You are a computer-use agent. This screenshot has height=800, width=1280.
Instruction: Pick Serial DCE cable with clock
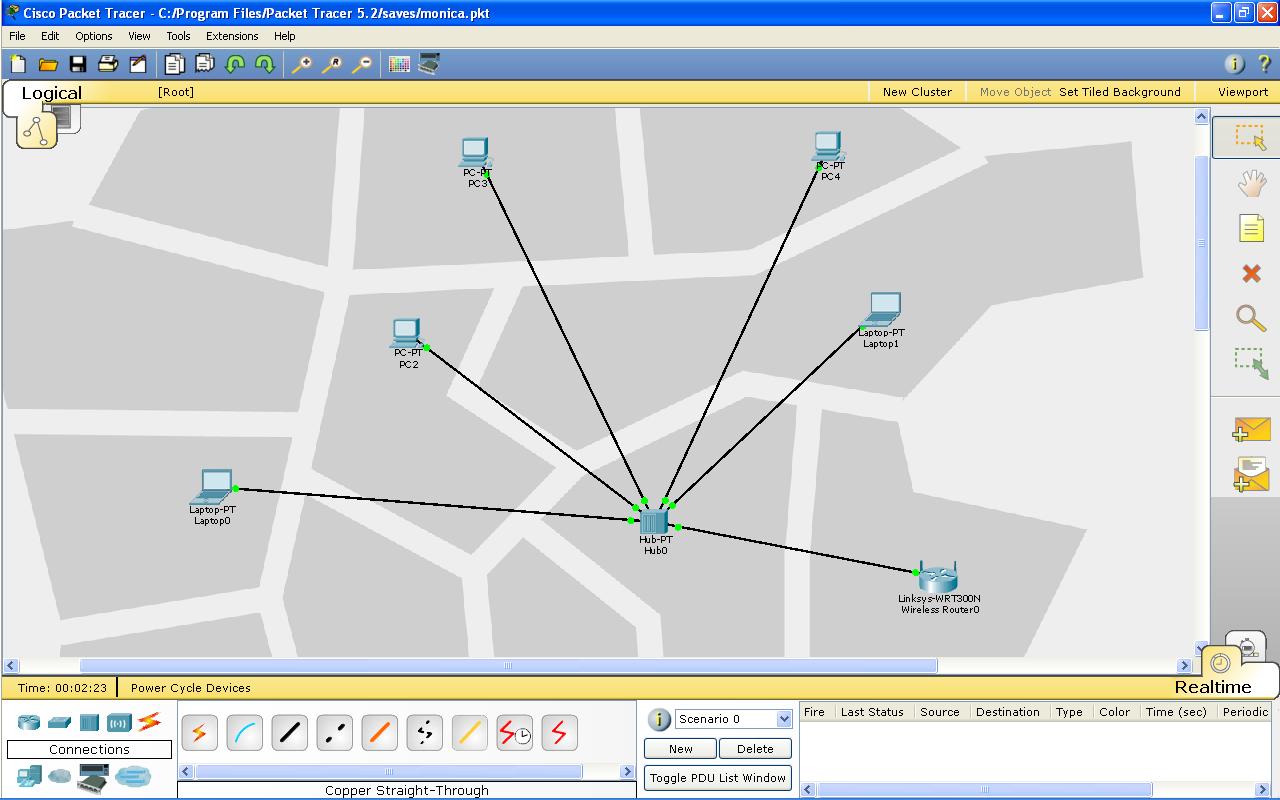coord(514,734)
